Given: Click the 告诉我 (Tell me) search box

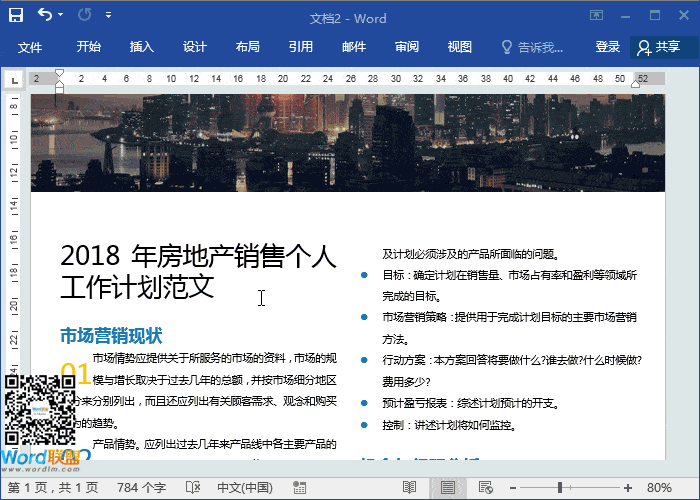Looking at the screenshot, I should point(532,47).
